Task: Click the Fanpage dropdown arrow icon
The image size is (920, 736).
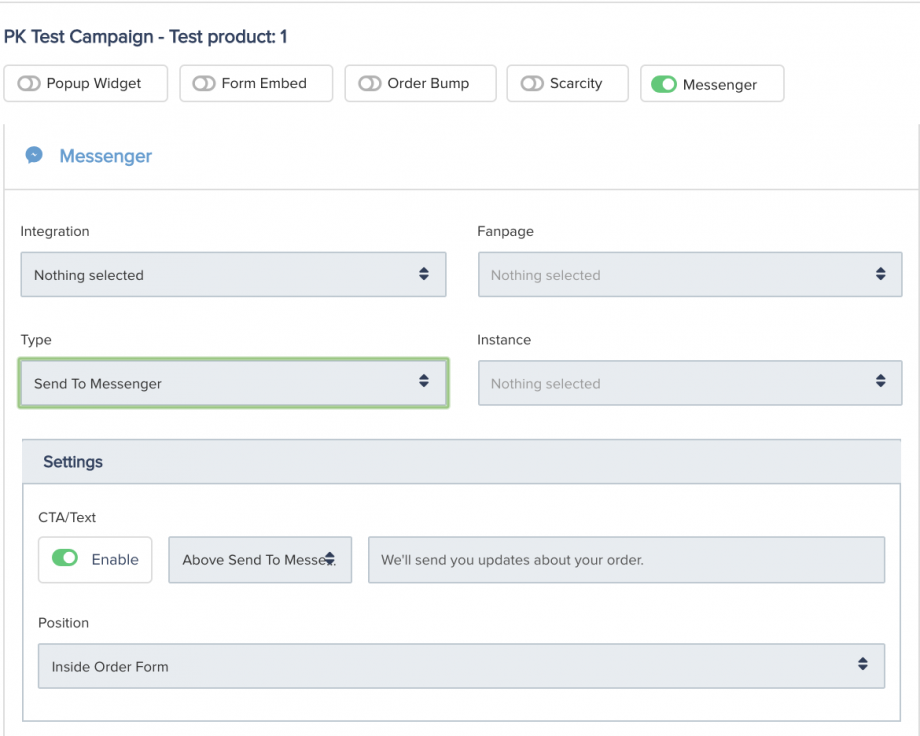Action: tap(880, 274)
